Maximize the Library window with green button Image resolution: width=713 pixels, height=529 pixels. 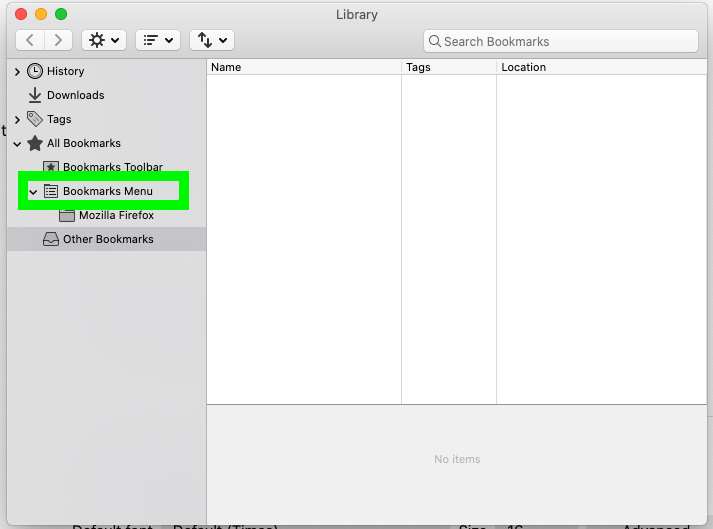[x=61, y=14]
